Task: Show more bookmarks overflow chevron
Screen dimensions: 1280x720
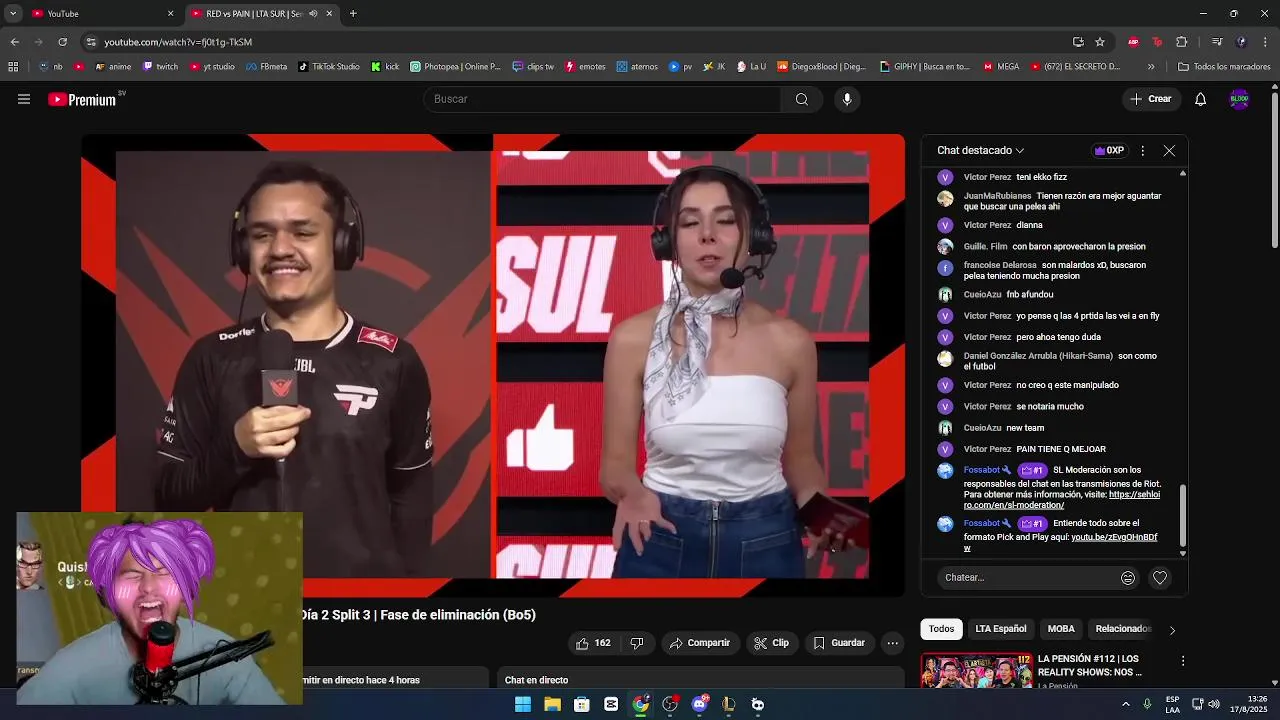Action: coord(1151,67)
